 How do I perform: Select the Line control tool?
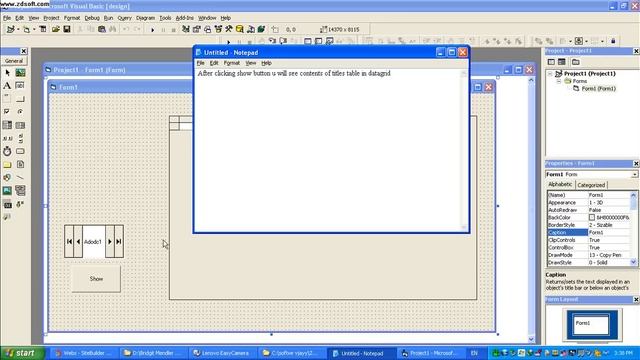pos(20,178)
